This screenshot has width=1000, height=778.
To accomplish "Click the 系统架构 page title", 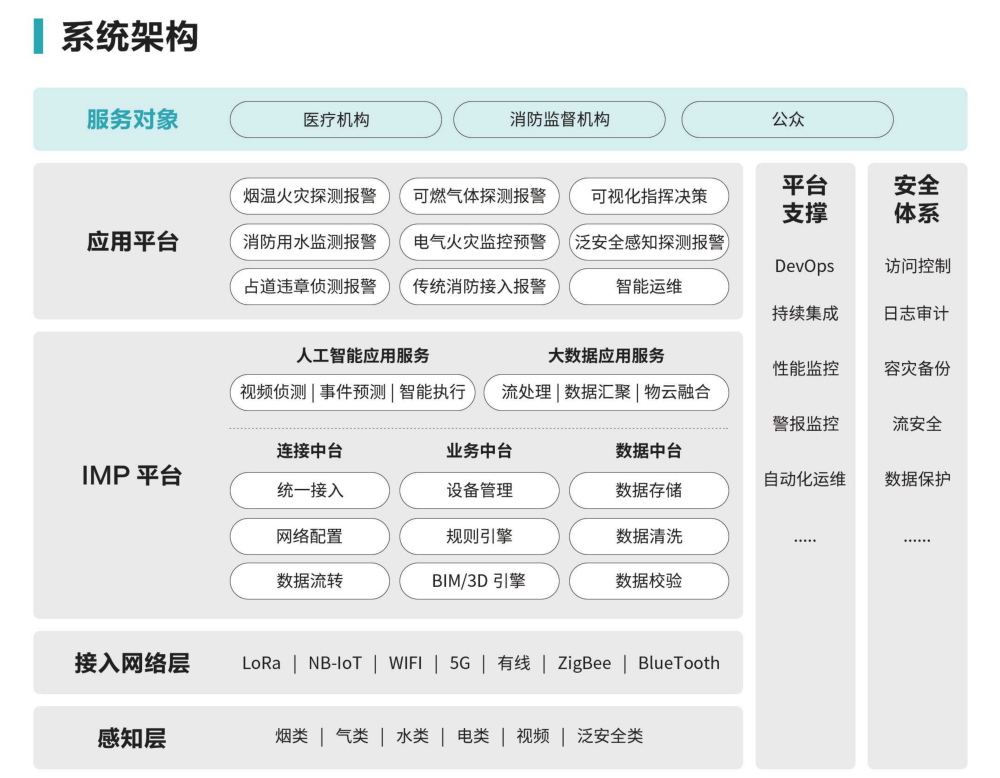I will coord(129,36).
